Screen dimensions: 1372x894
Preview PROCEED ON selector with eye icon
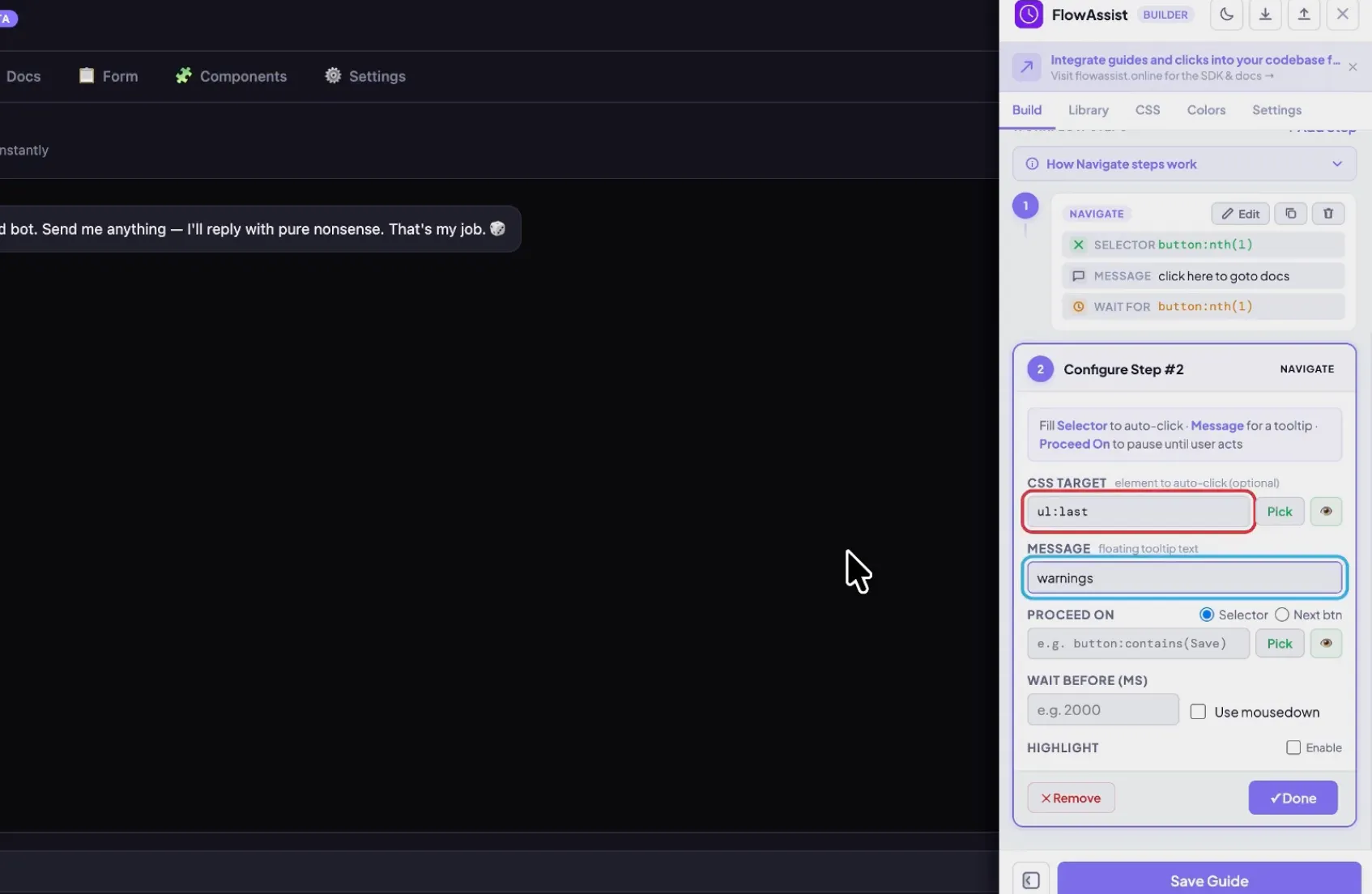tap(1326, 644)
